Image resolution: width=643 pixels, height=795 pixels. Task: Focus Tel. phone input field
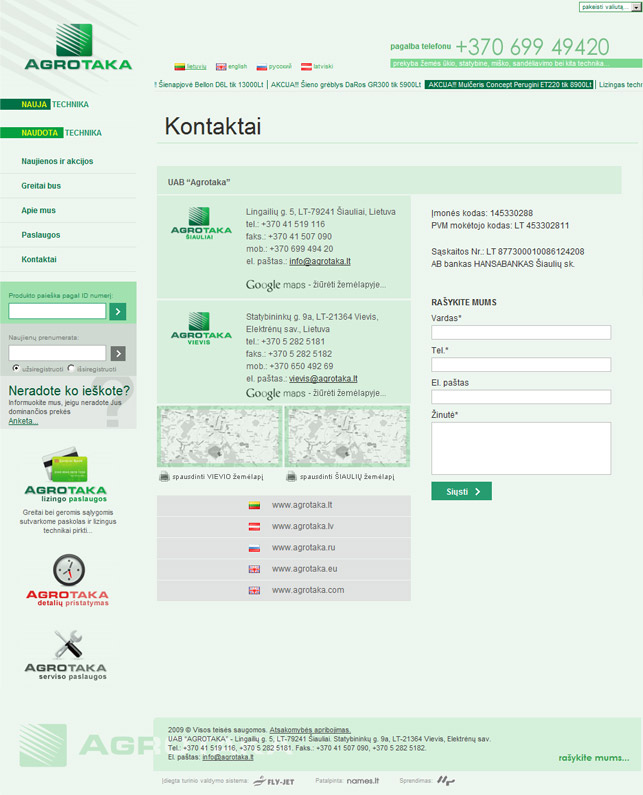pyautogui.click(x=521, y=365)
